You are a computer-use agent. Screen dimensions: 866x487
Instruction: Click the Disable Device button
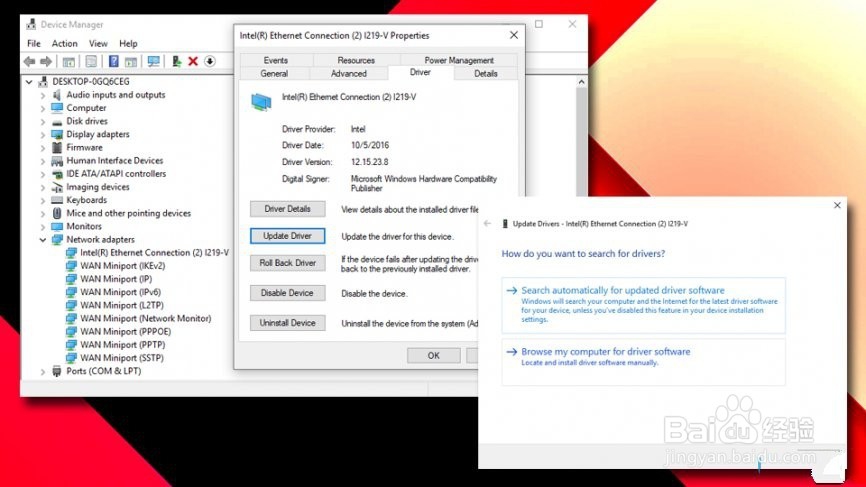(287, 293)
